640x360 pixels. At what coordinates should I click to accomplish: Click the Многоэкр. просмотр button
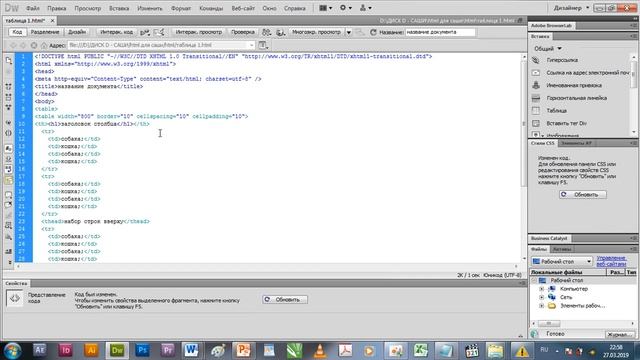(316, 32)
